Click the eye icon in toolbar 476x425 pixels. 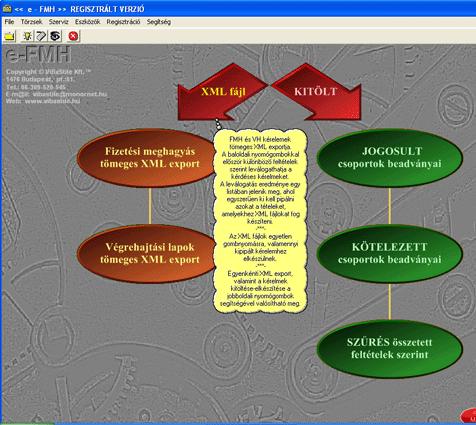(55, 36)
